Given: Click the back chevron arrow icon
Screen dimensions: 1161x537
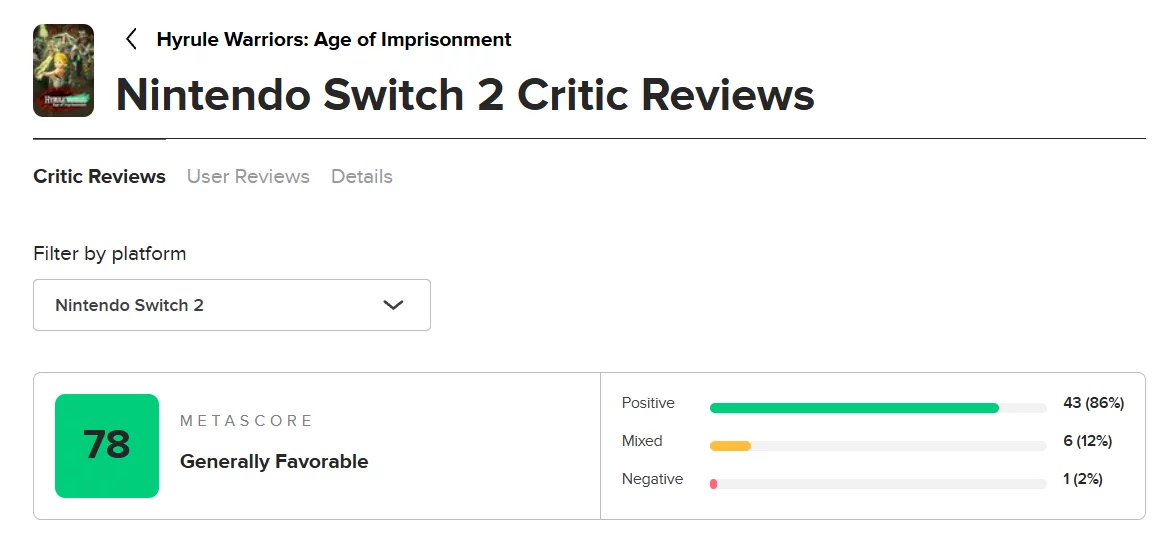Looking at the screenshot, I should pos(131,40).
